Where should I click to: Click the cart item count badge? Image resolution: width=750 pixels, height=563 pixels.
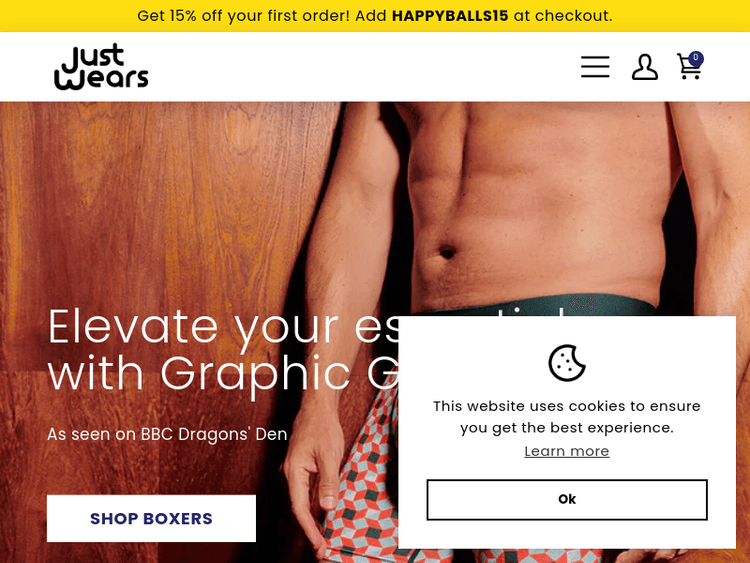point(695,58)
